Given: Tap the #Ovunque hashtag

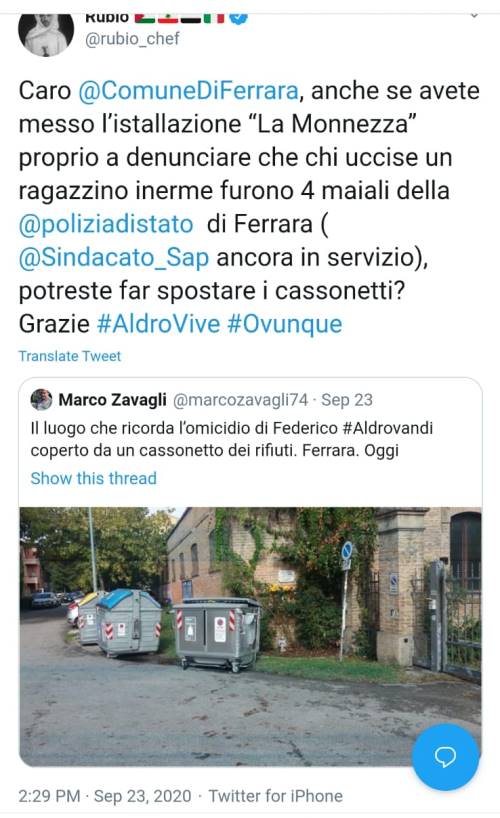Looking at the screenshot, I should pyautogui.click(x=285, y=324).
